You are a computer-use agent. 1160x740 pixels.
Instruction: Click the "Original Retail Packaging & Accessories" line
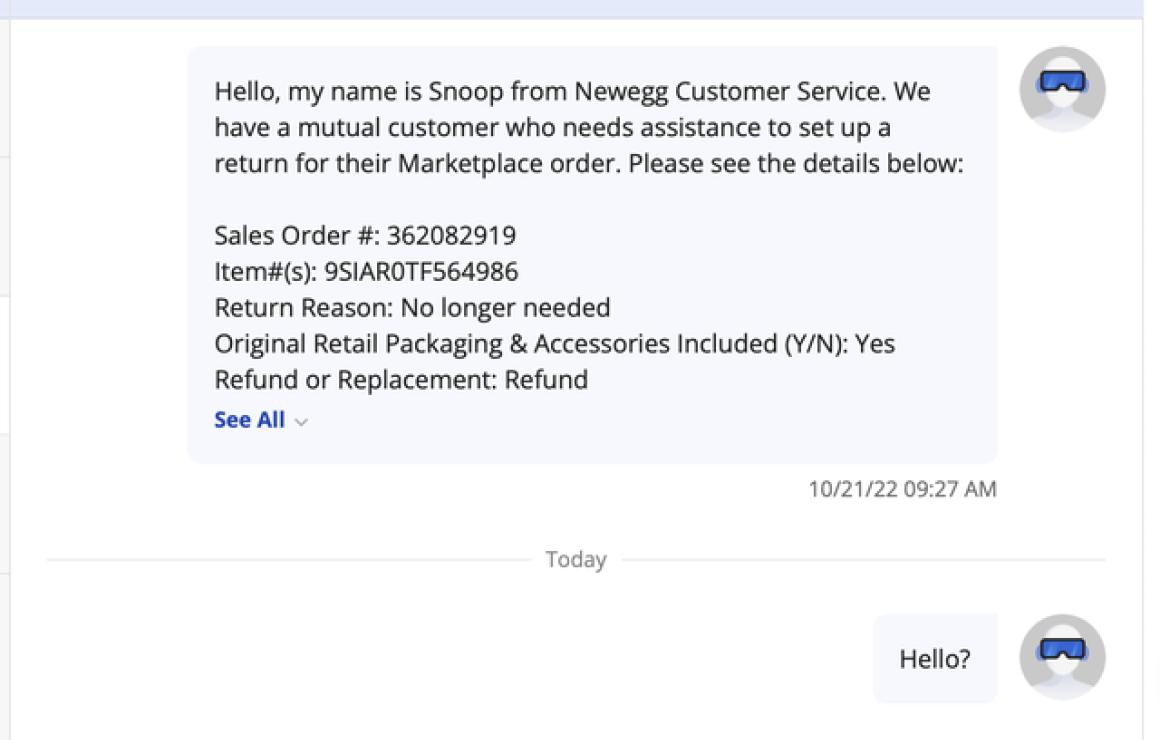pyautogui.click(x=554, y=343)
